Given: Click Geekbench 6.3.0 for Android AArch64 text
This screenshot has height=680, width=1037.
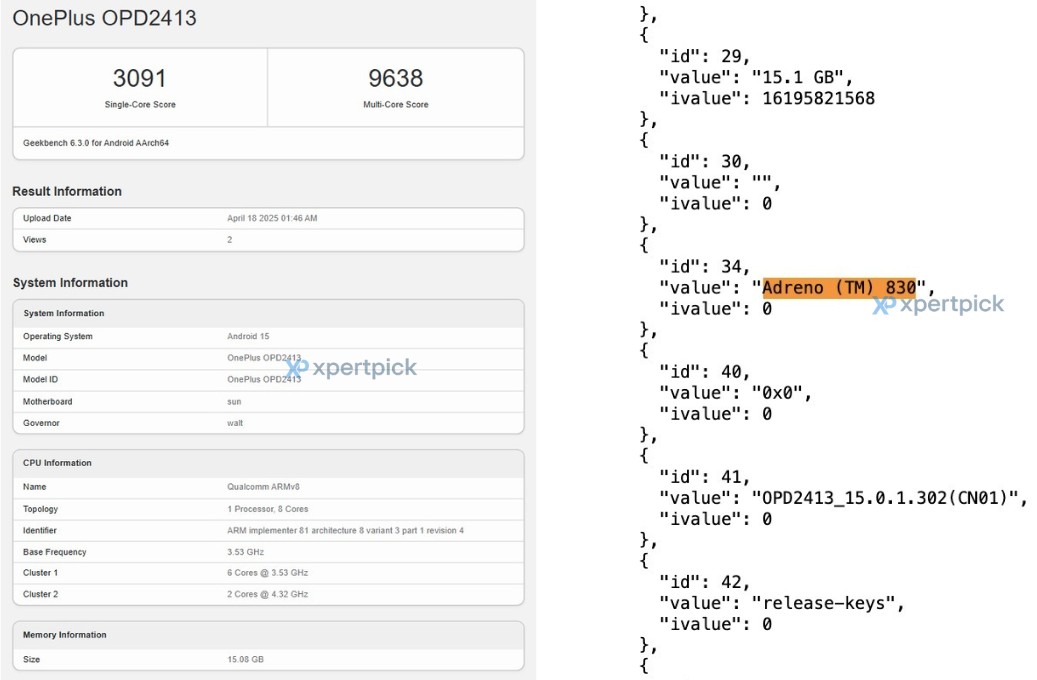Looking at the screenshot, I should click(96, 143).
